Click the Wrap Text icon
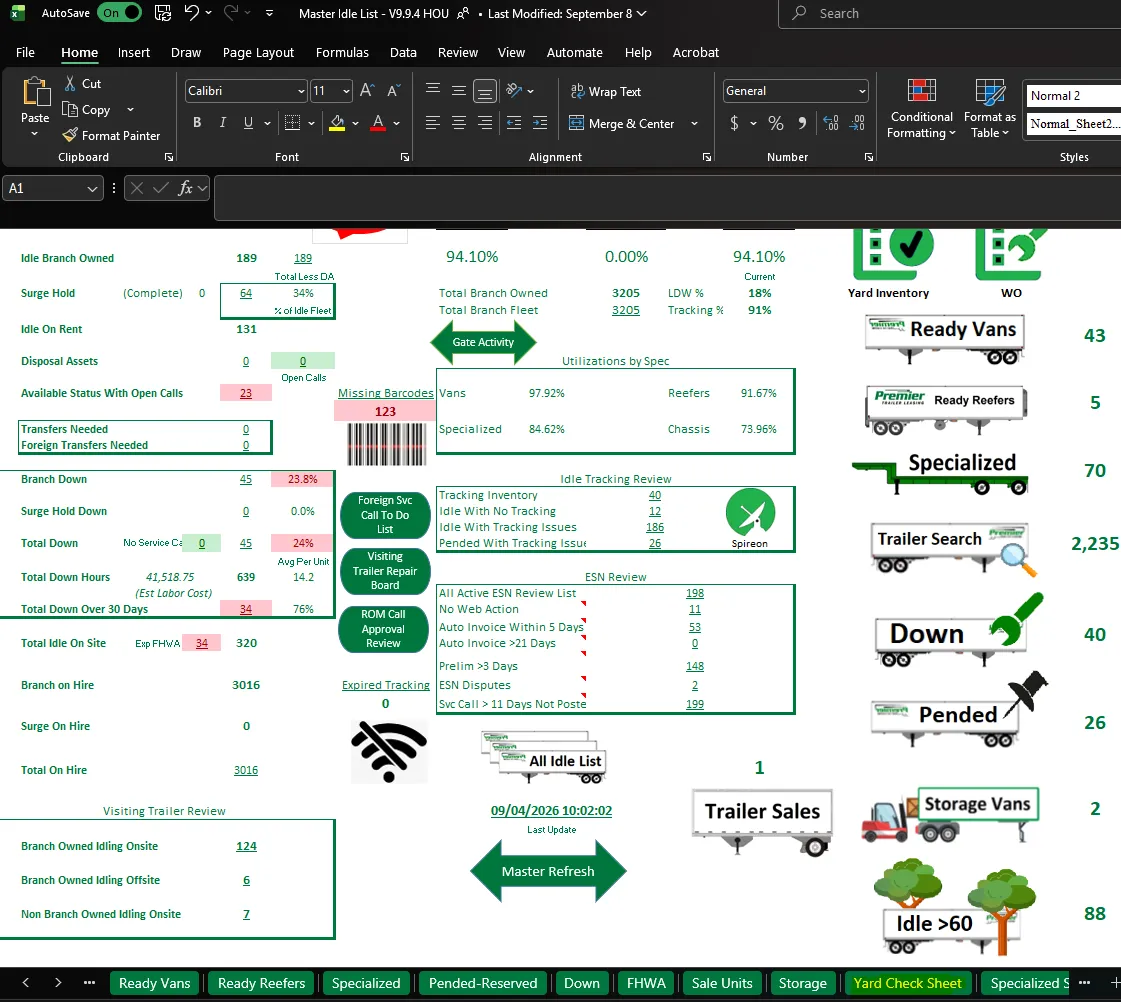Viewport: 1121px width, 1002px height. pos(577,91)
